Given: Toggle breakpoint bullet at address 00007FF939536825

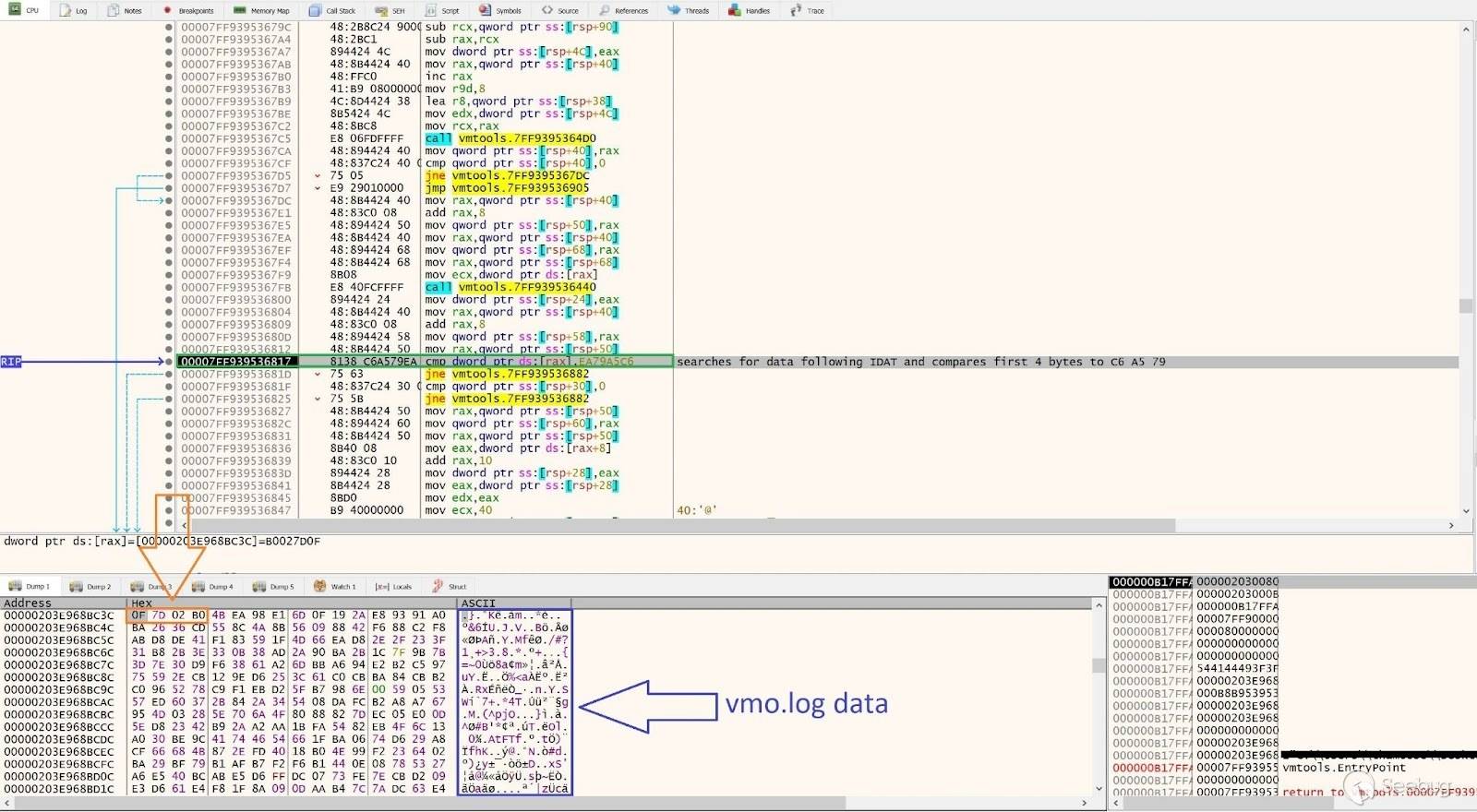Looking at the screenshot, I should click(169, 399).
